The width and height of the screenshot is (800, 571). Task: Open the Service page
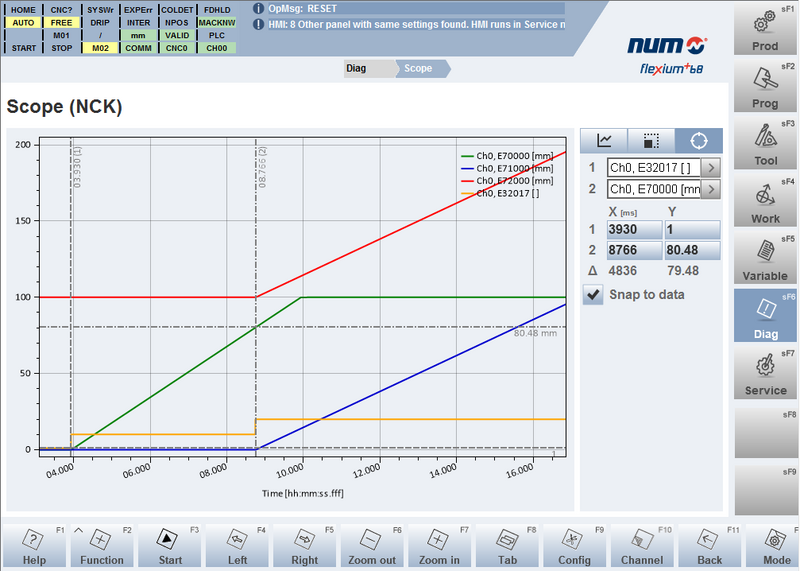[x=766, y=373]
